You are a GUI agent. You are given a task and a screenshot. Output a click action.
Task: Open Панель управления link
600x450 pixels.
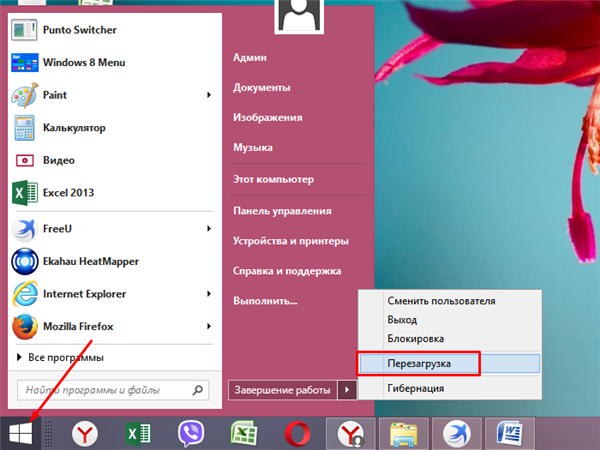tap(282, 211)
